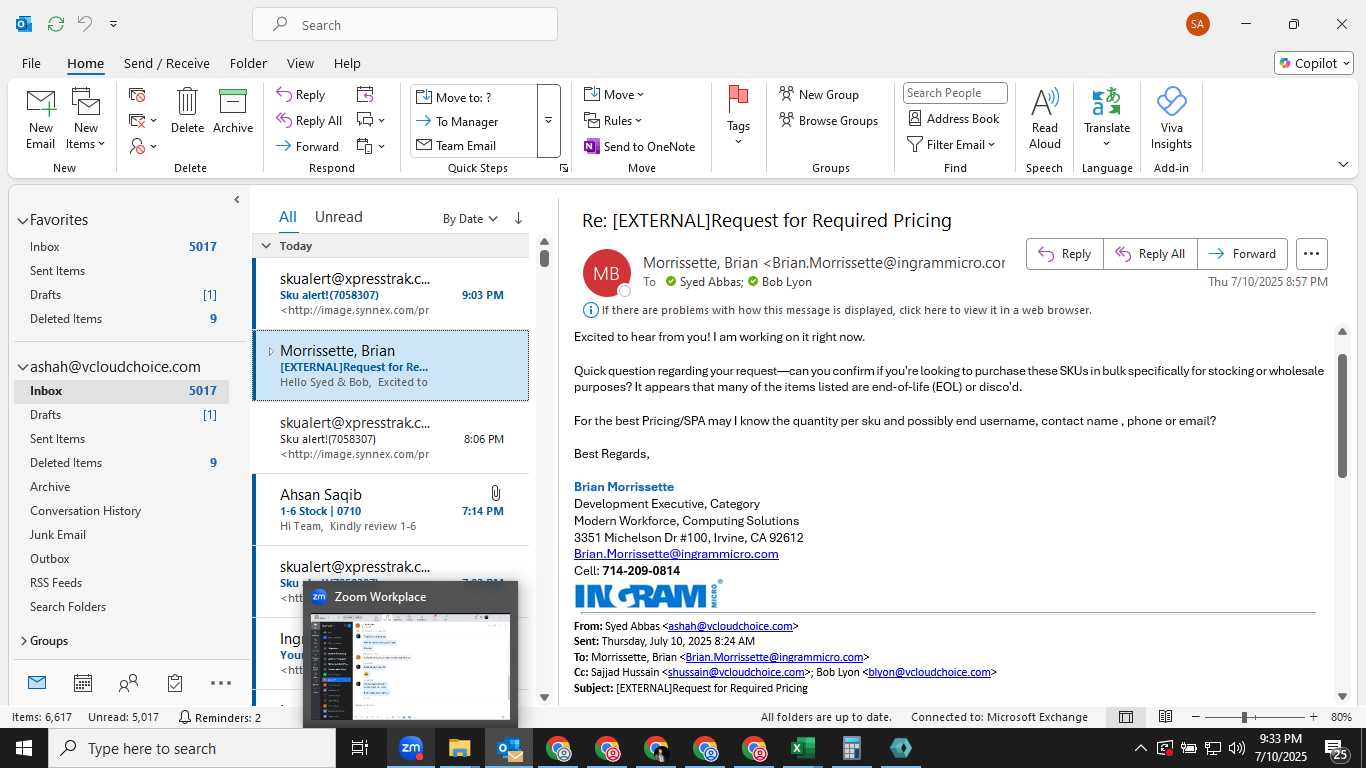Open the Move dropdown in ribbon
This screenshot has height=768, width=1366.
614,94
